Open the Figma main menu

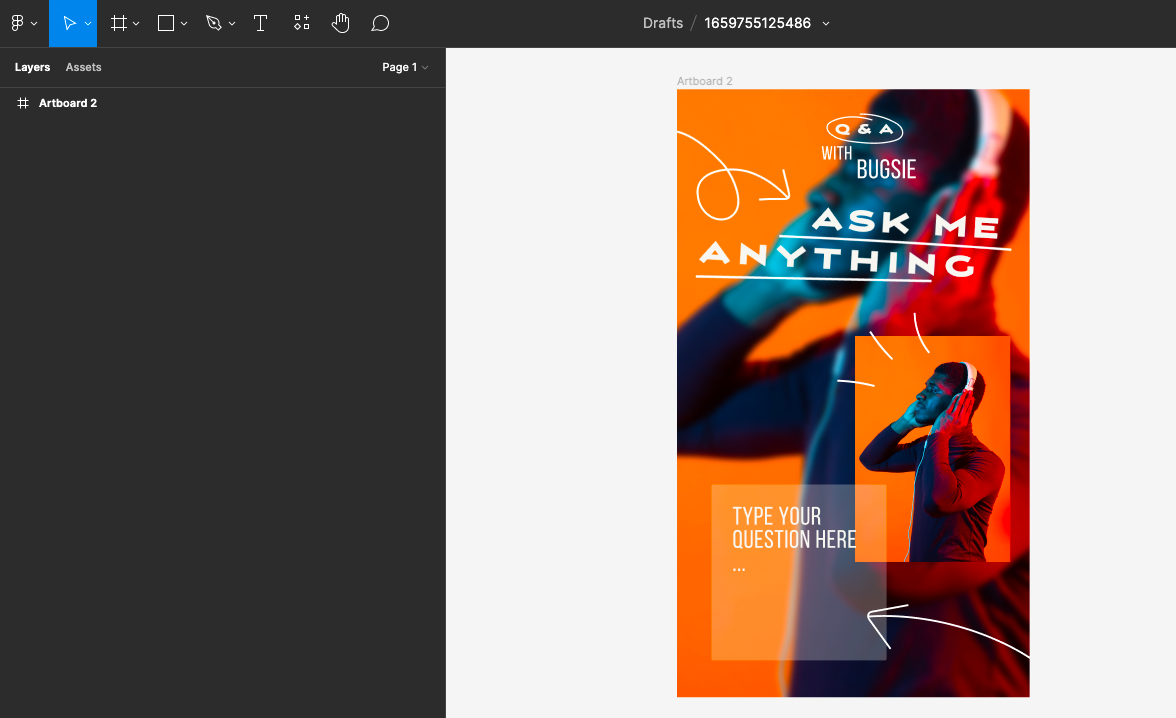[18, 23]
